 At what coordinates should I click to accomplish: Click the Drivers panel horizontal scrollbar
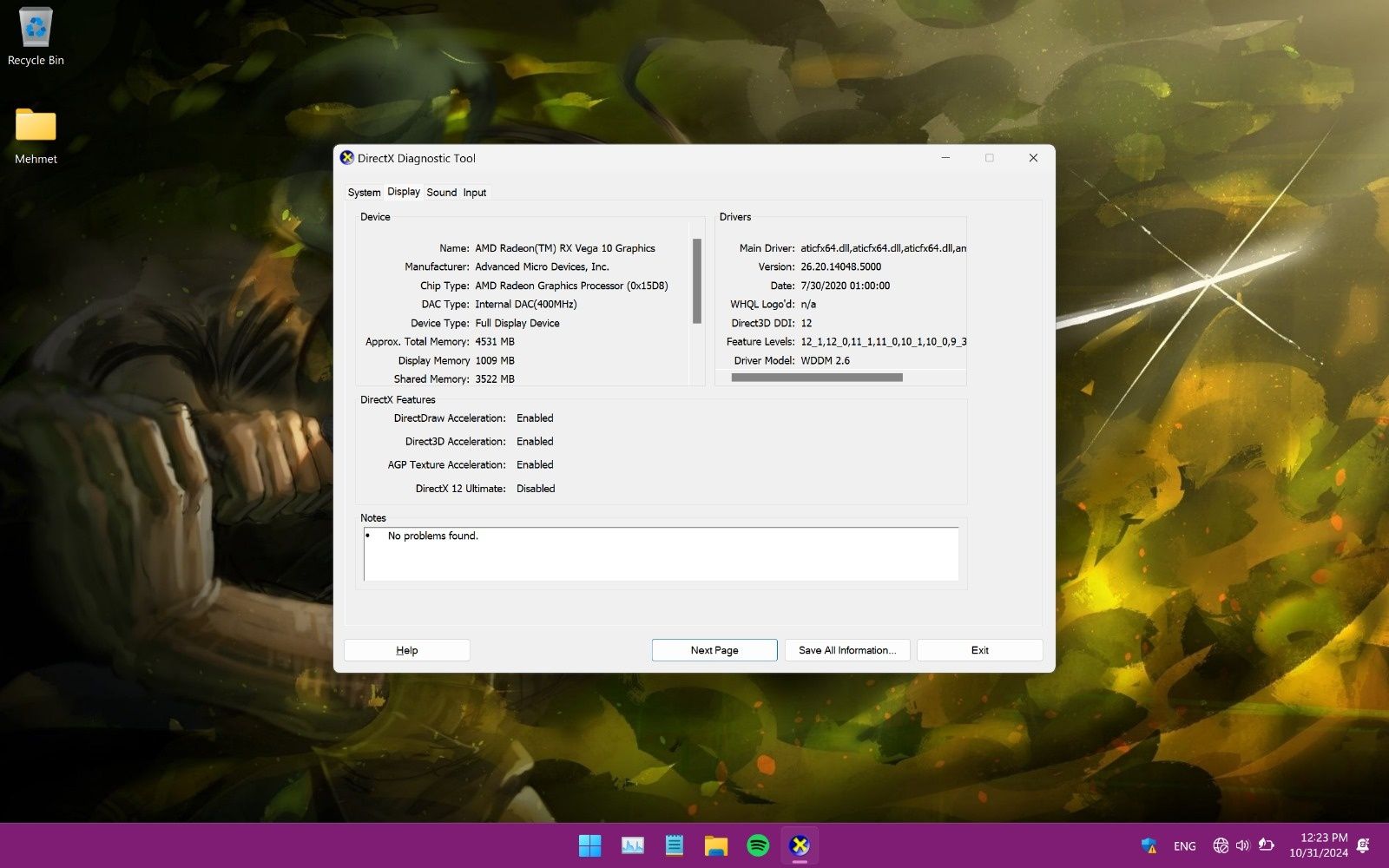817,378
